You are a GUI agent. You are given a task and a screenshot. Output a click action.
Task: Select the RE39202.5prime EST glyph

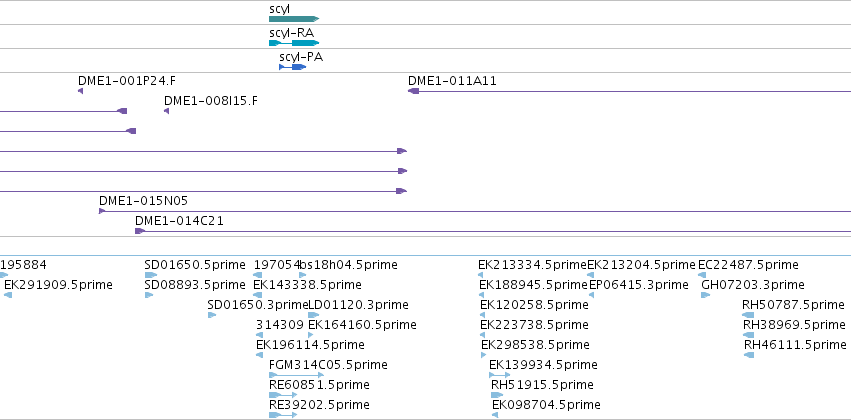tap(283, 415)
